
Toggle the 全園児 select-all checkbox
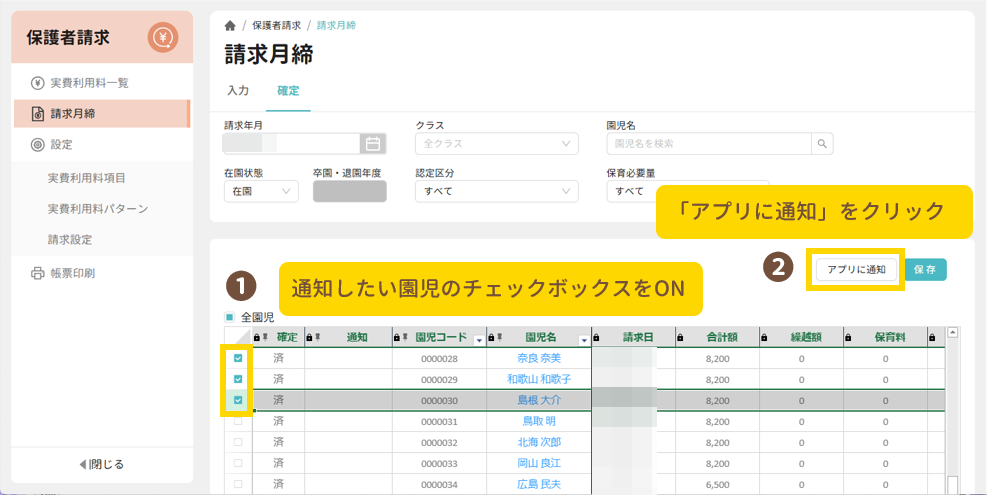coord(230,317)
